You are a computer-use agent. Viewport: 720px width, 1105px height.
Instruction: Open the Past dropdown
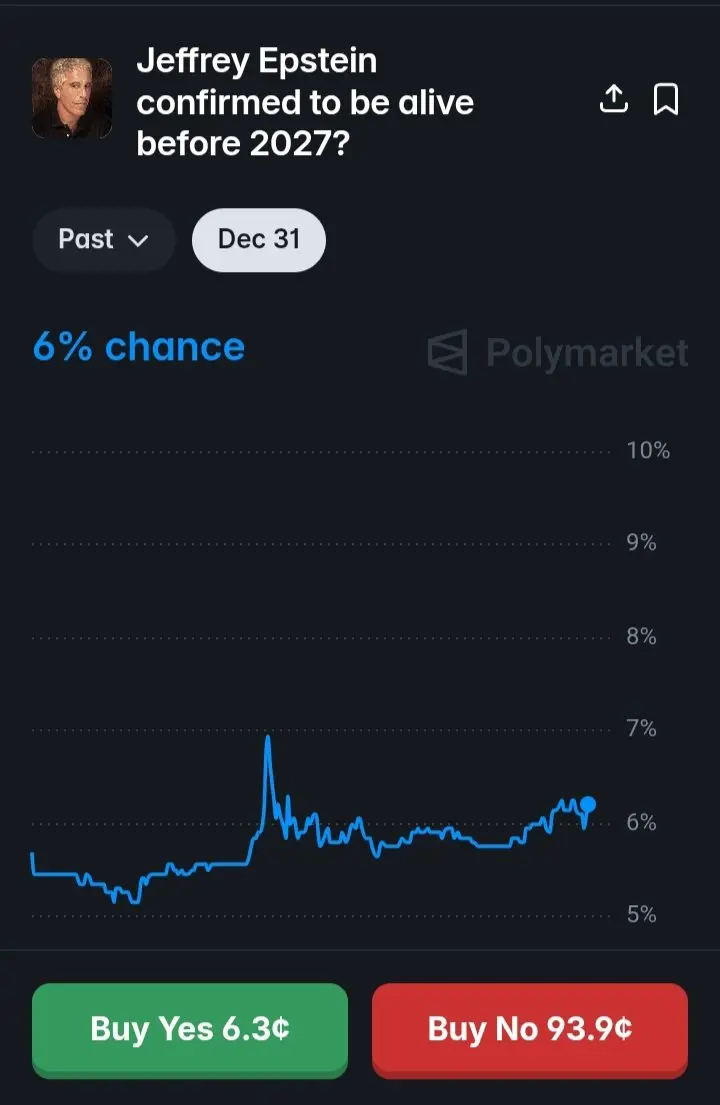pos(103,240)
